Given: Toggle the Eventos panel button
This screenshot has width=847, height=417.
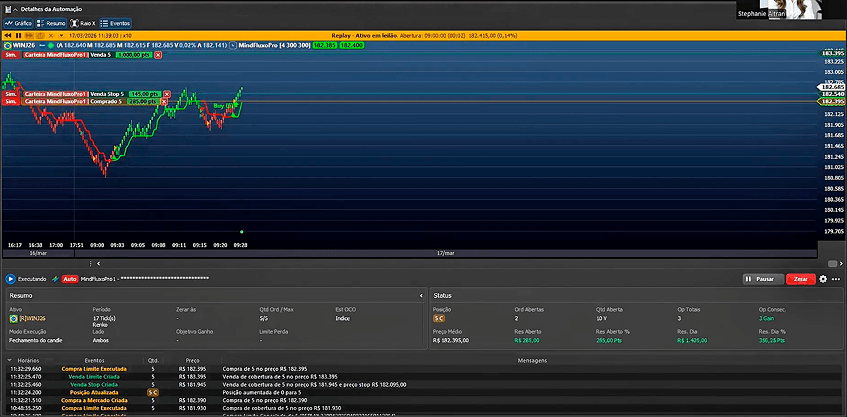Looking at the screenshot, I should click(x=116, y=23).
